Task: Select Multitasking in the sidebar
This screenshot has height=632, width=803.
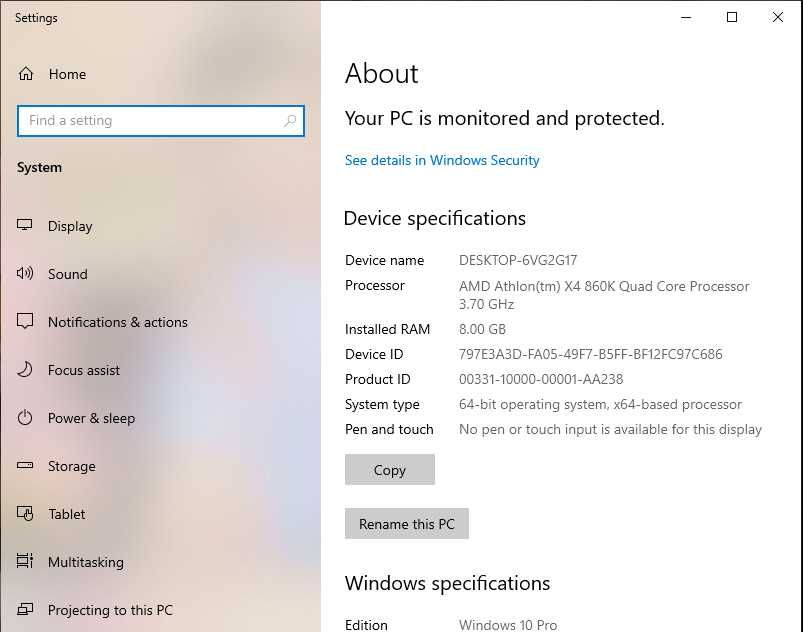Action: coord(86,562)
